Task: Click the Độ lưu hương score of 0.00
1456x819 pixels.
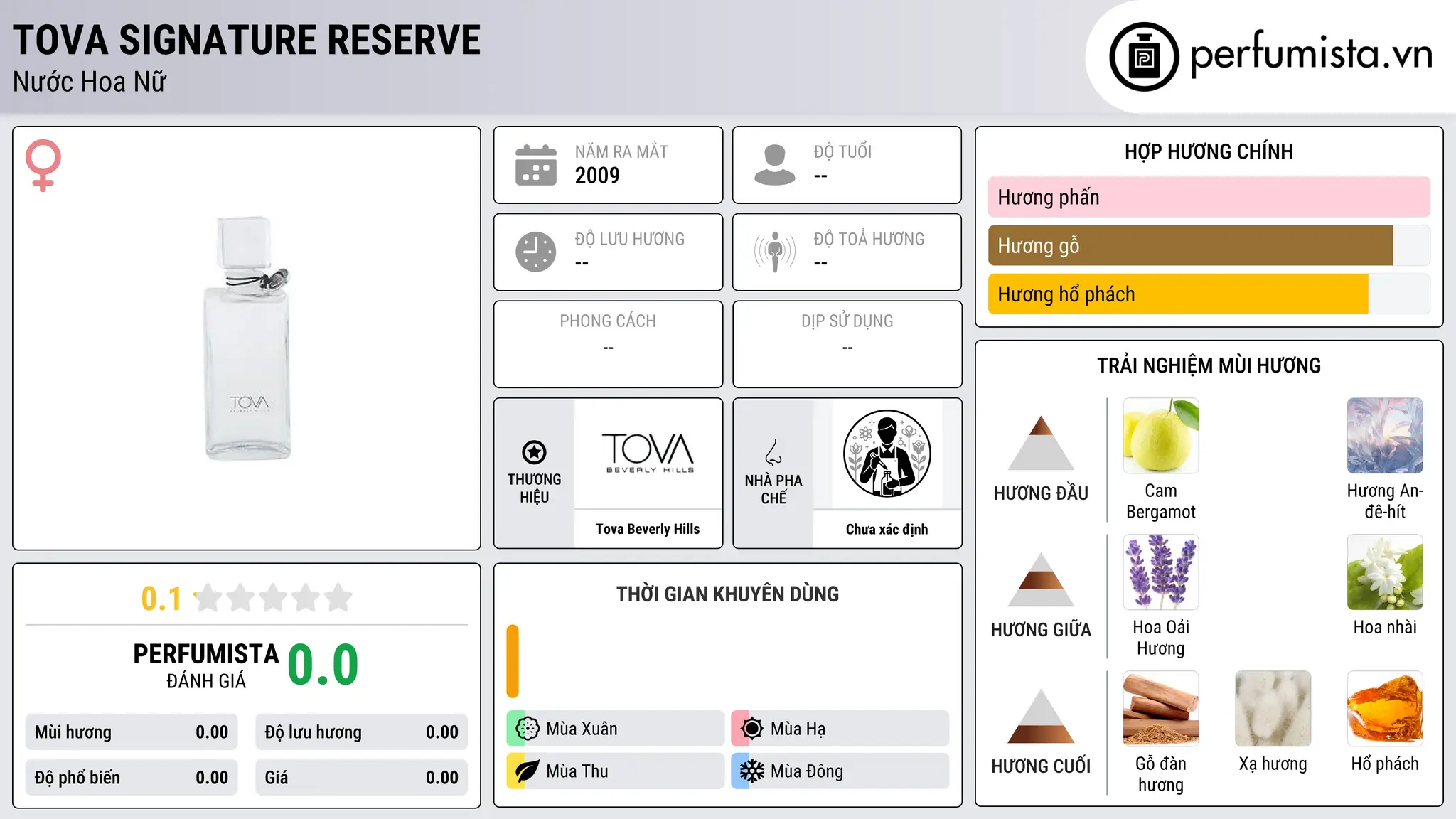Action: [x=442, y=732]
